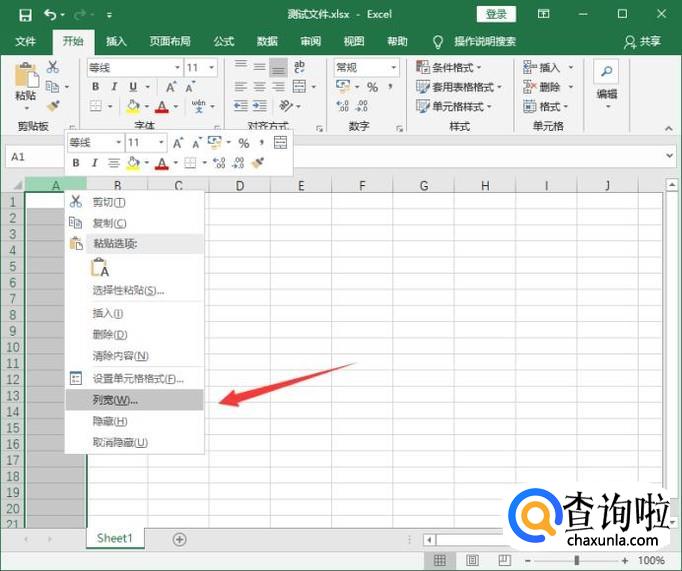Switch to the 视图 tab
Screen dimensions: 682x571
(x=354, y=41)
